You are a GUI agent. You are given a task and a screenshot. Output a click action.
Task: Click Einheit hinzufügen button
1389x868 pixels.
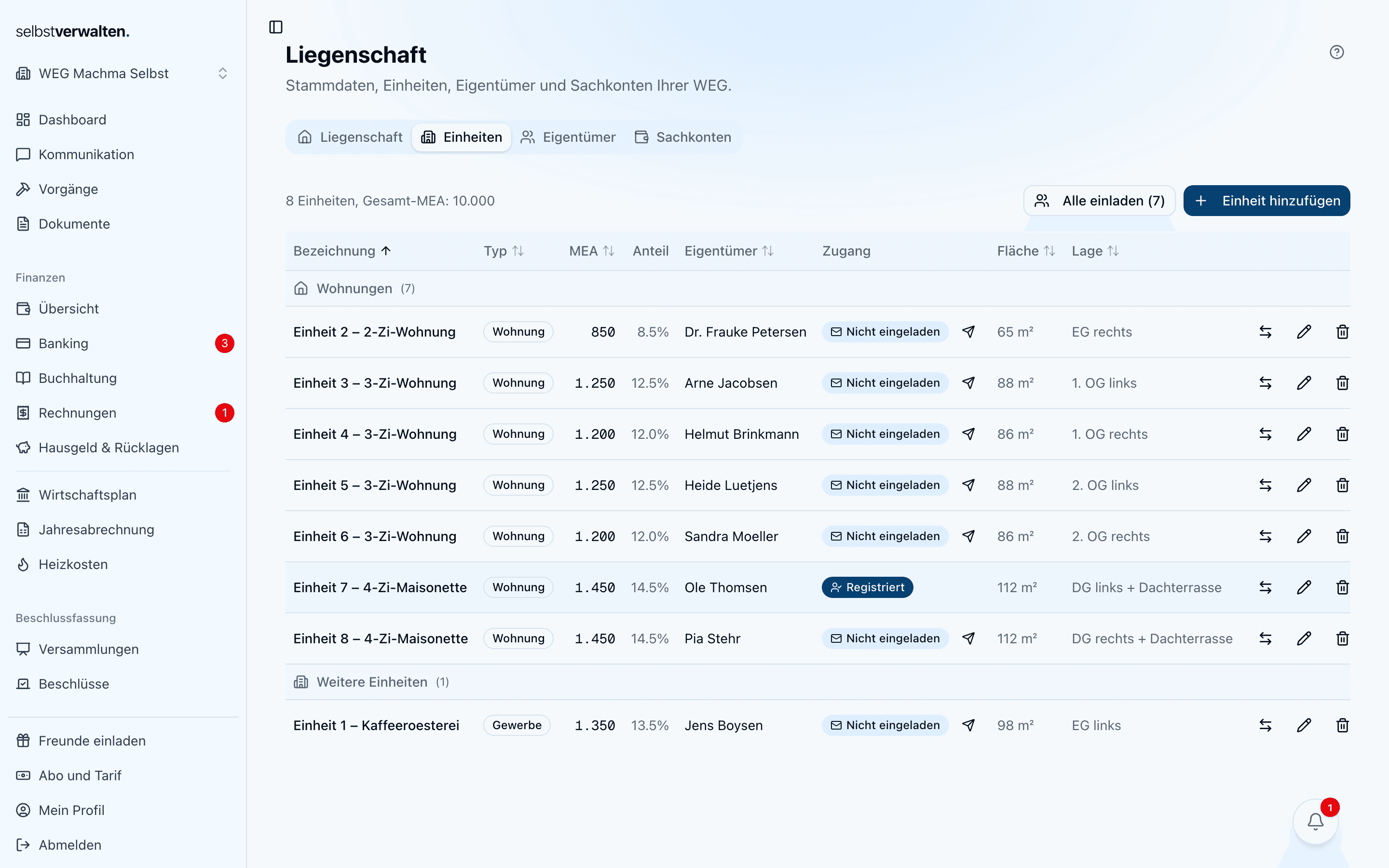pos(1267,201)
